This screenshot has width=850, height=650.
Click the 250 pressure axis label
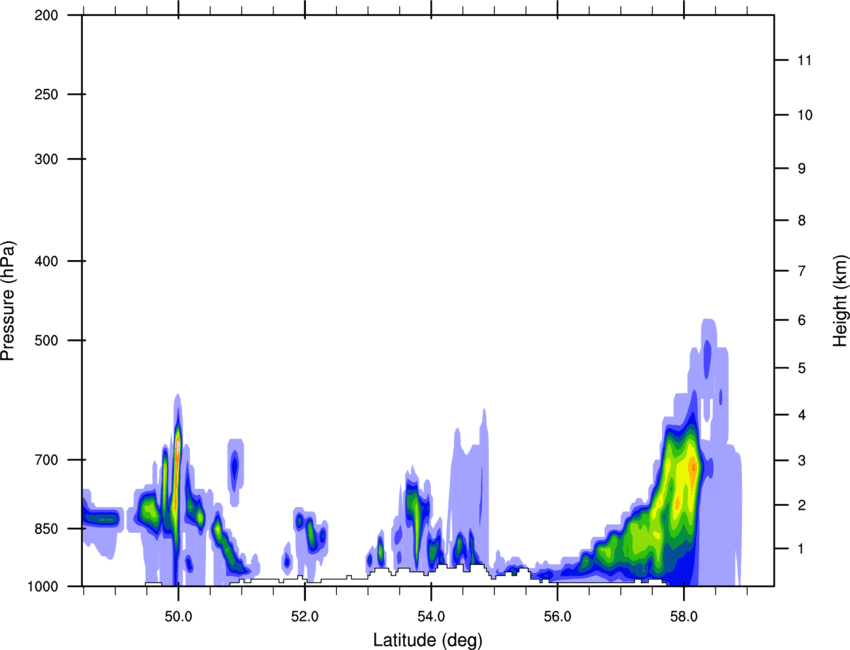[x=46, y=94]
